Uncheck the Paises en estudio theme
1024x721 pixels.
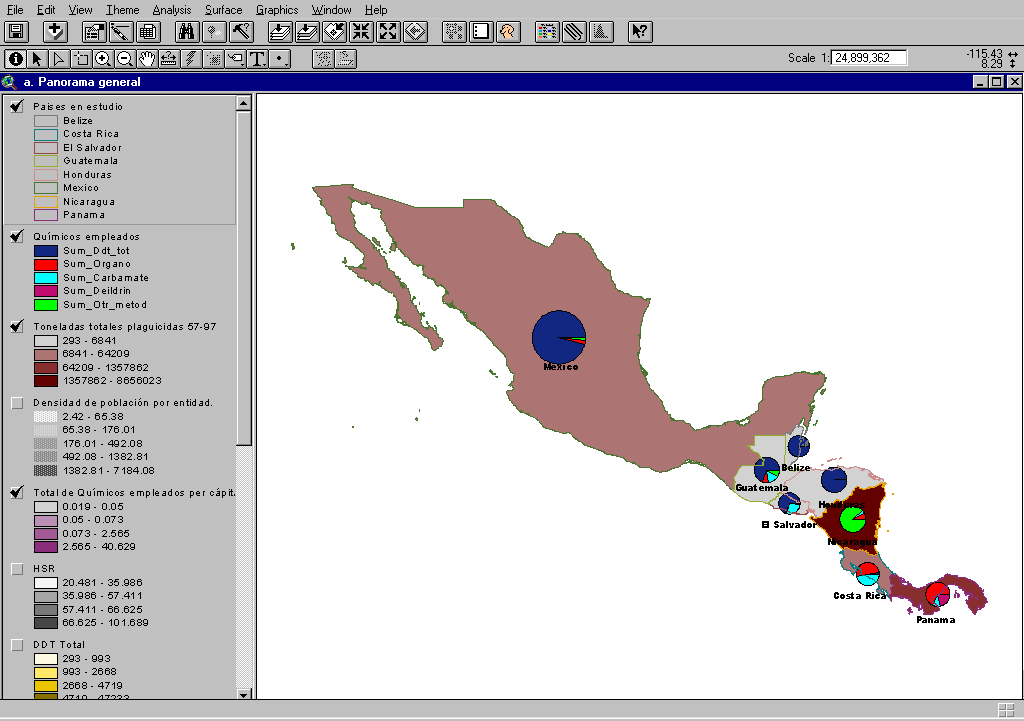17,107
